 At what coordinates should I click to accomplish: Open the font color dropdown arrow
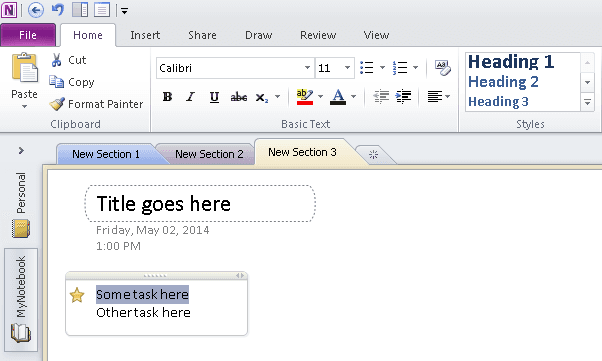[x=353, y=97]
